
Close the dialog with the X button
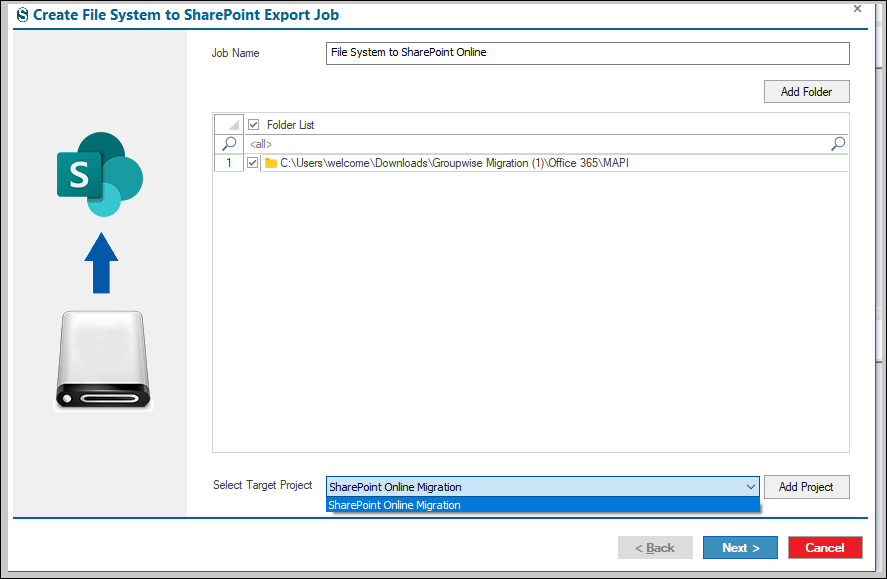pos(858,8)
